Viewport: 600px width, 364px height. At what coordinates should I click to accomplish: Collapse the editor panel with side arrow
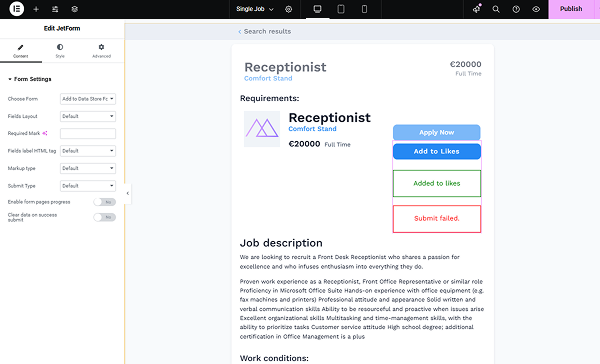(x=128, y=193)
